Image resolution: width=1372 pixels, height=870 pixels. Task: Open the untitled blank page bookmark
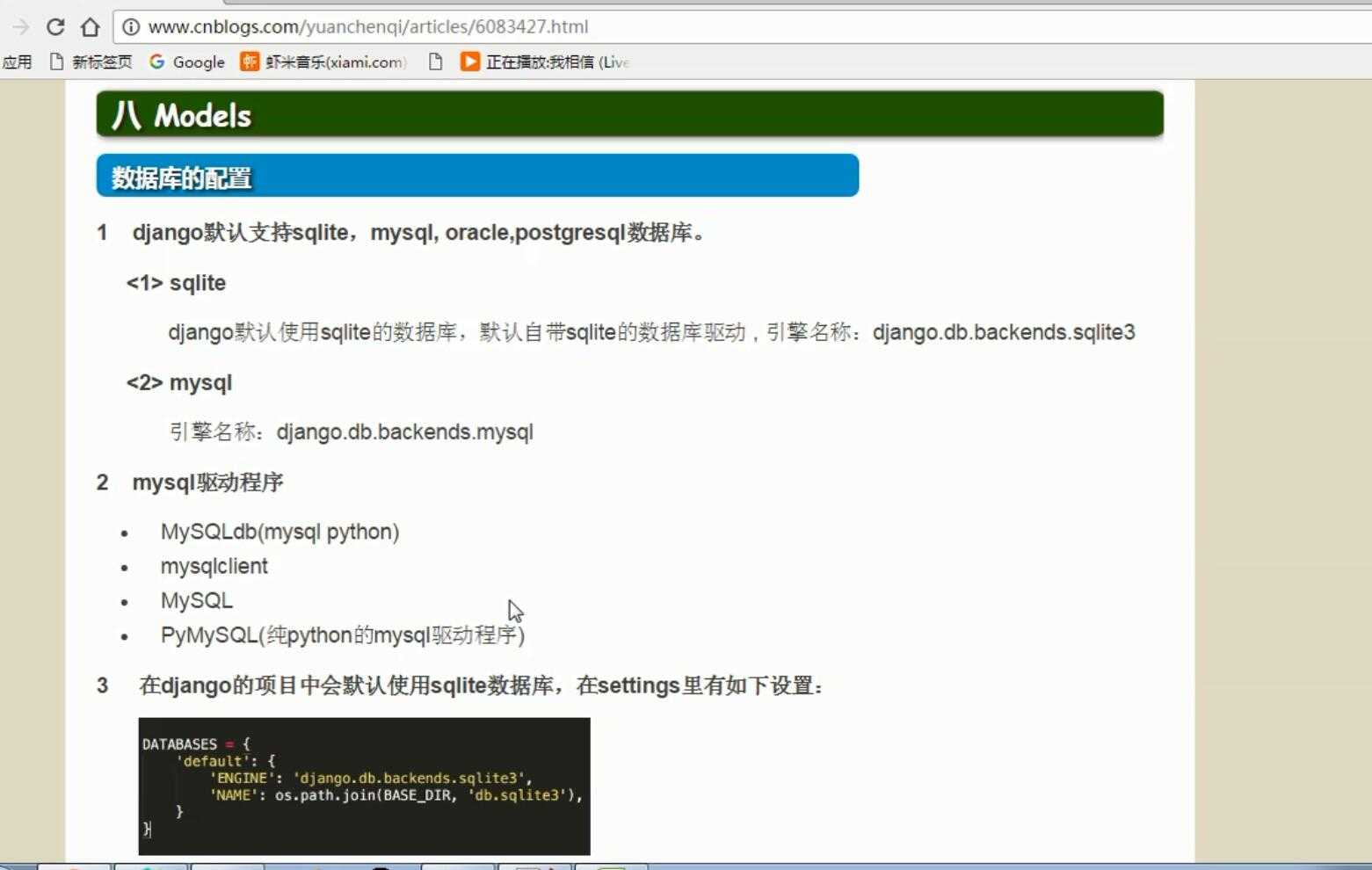(435, 62)
